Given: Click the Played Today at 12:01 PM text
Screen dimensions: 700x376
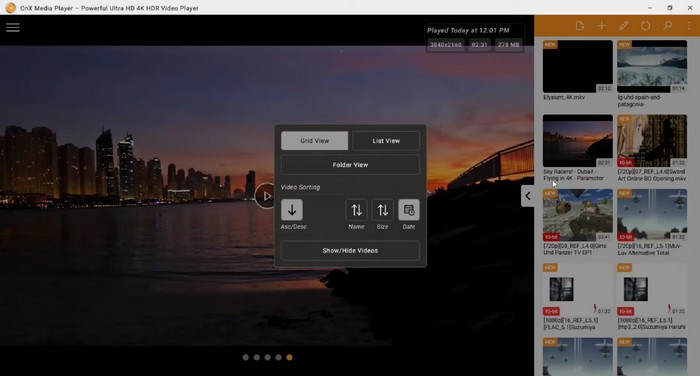Looking at the screenshot, I should pos(468,30).
